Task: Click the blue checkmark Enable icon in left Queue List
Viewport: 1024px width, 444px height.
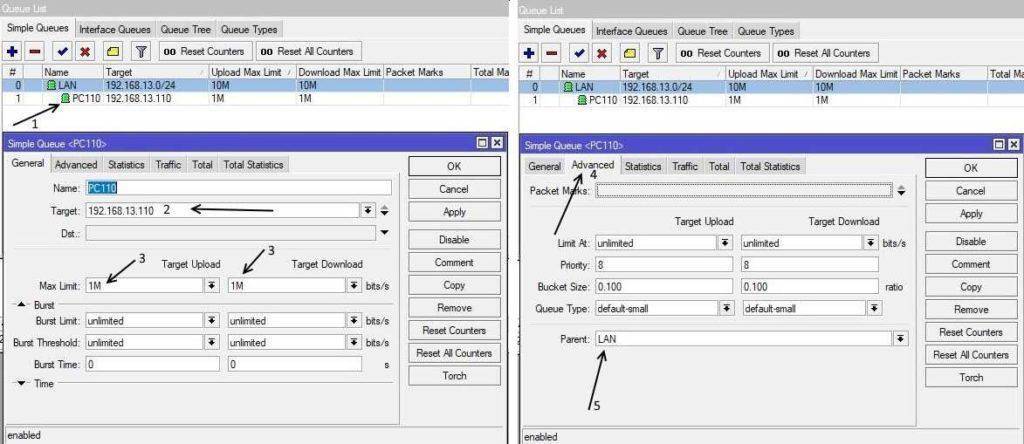Action: (63, 51)
